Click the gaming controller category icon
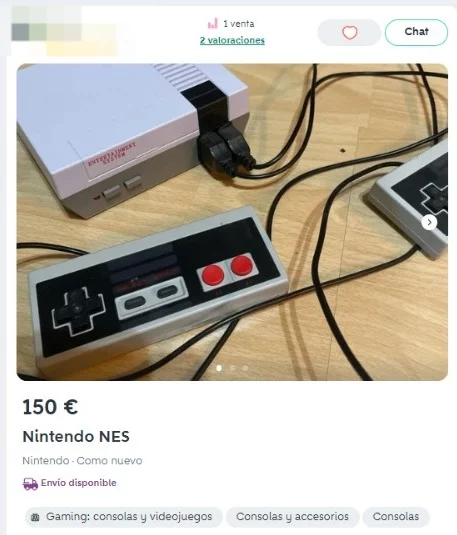This screenshot has width=457, height=535. point(35,517)
